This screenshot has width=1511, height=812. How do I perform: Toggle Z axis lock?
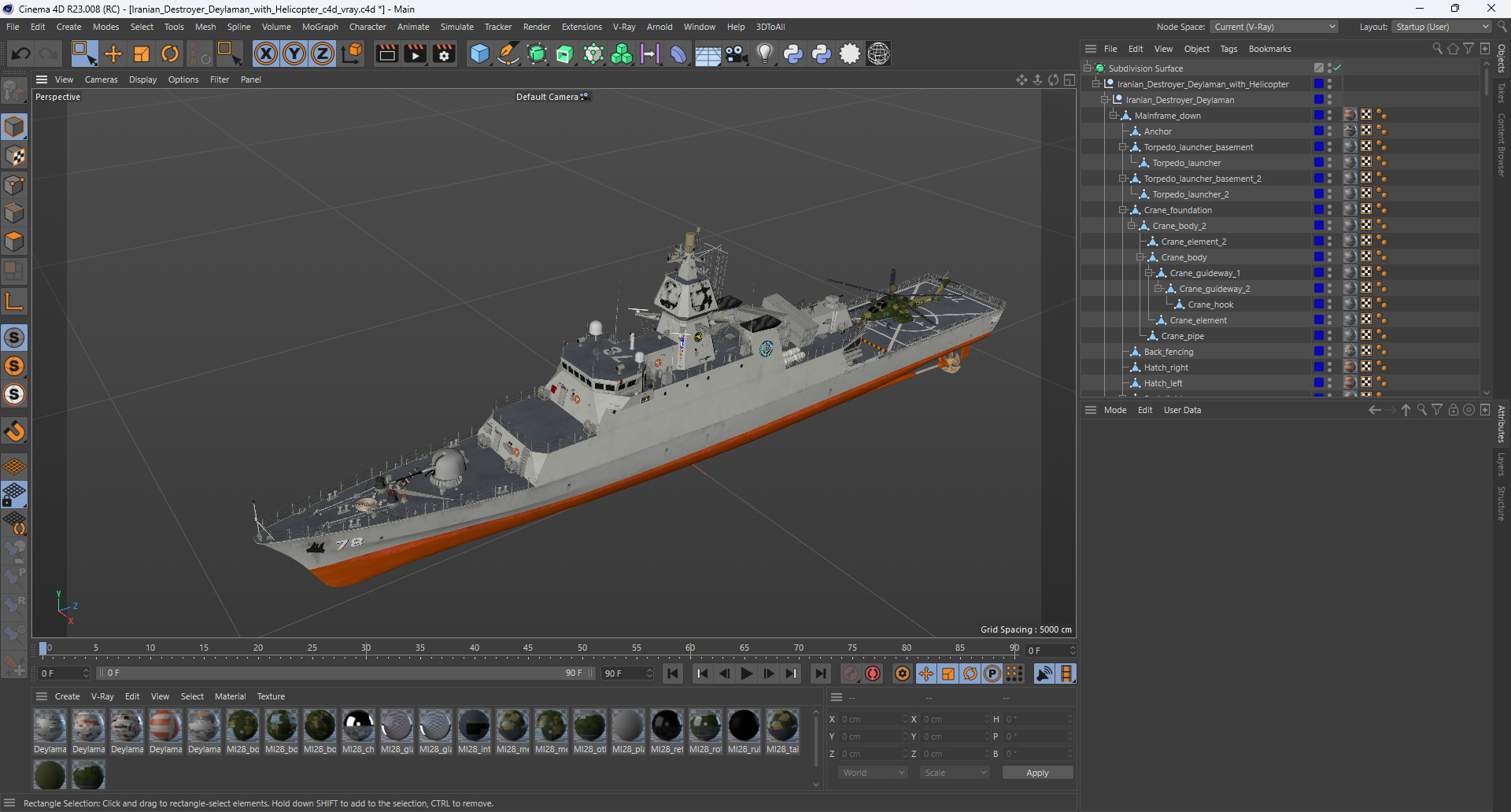pyautogui.click(x=323, y=54)
